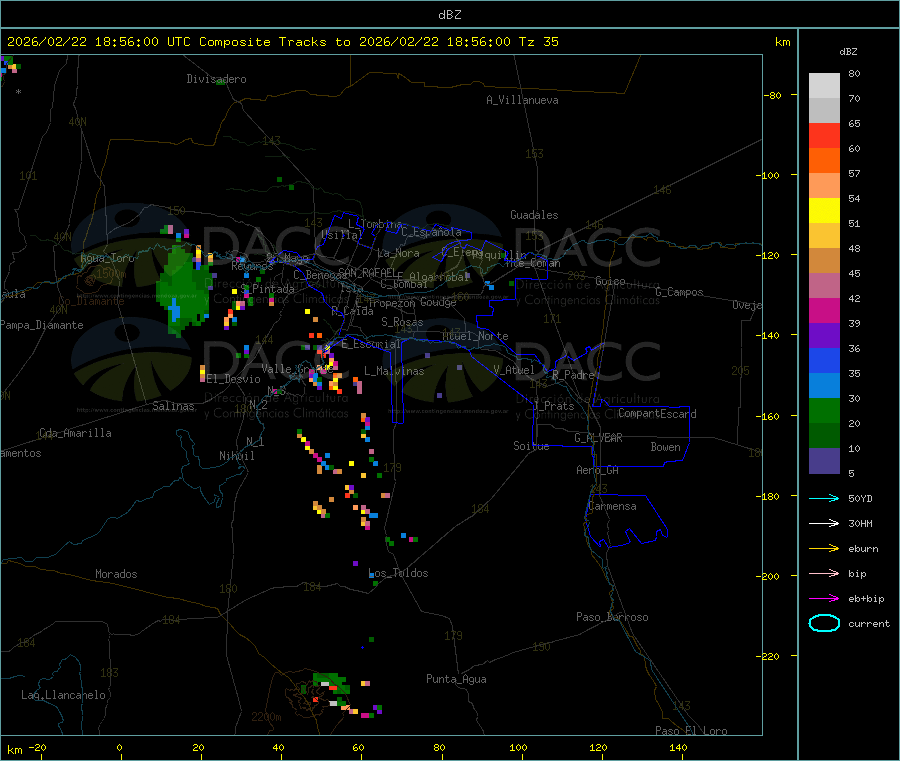Image resolution: width=900 pixels, height=761 pixels.
Task: Click the eb+bip legend label
Action: point(866,599)
